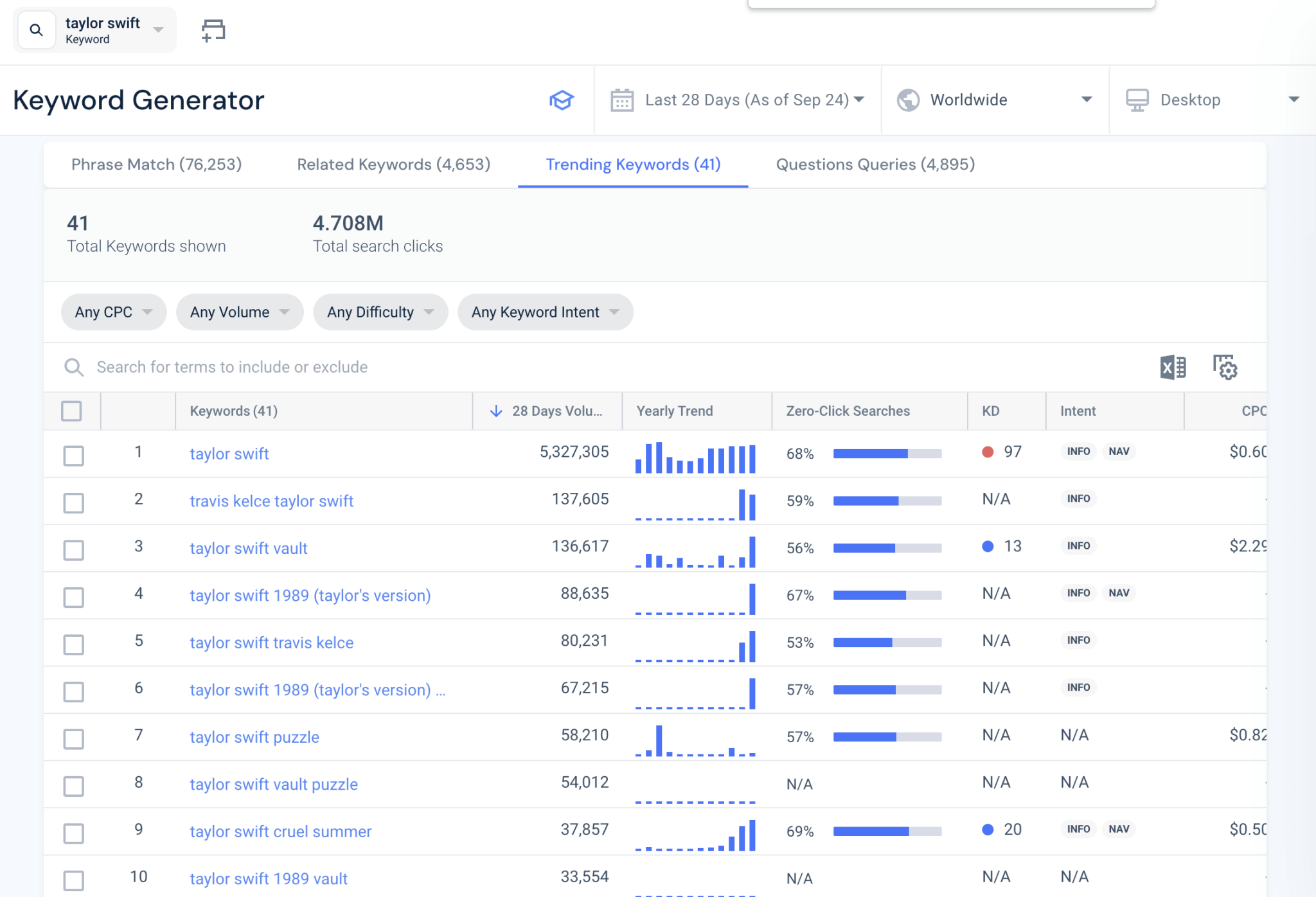Open the compare keyword icon at top
The height and width of the screenshot is (897, 1316).
[213, 30]
